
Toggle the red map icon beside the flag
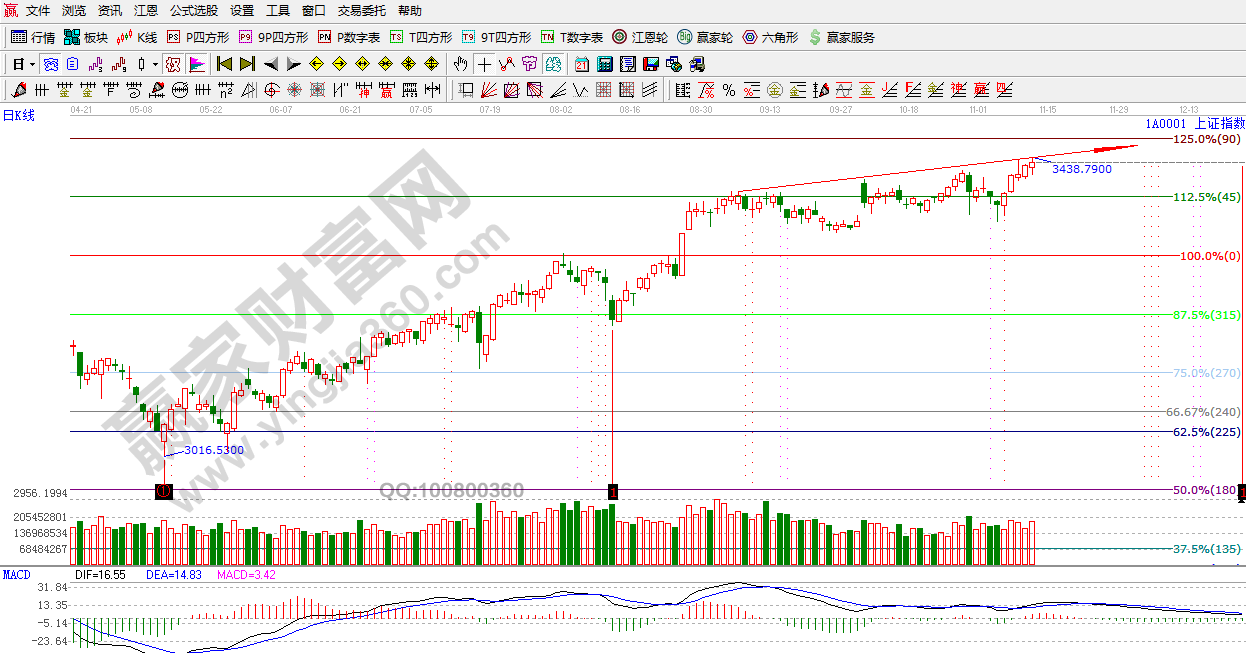click(x=173, y=64)
